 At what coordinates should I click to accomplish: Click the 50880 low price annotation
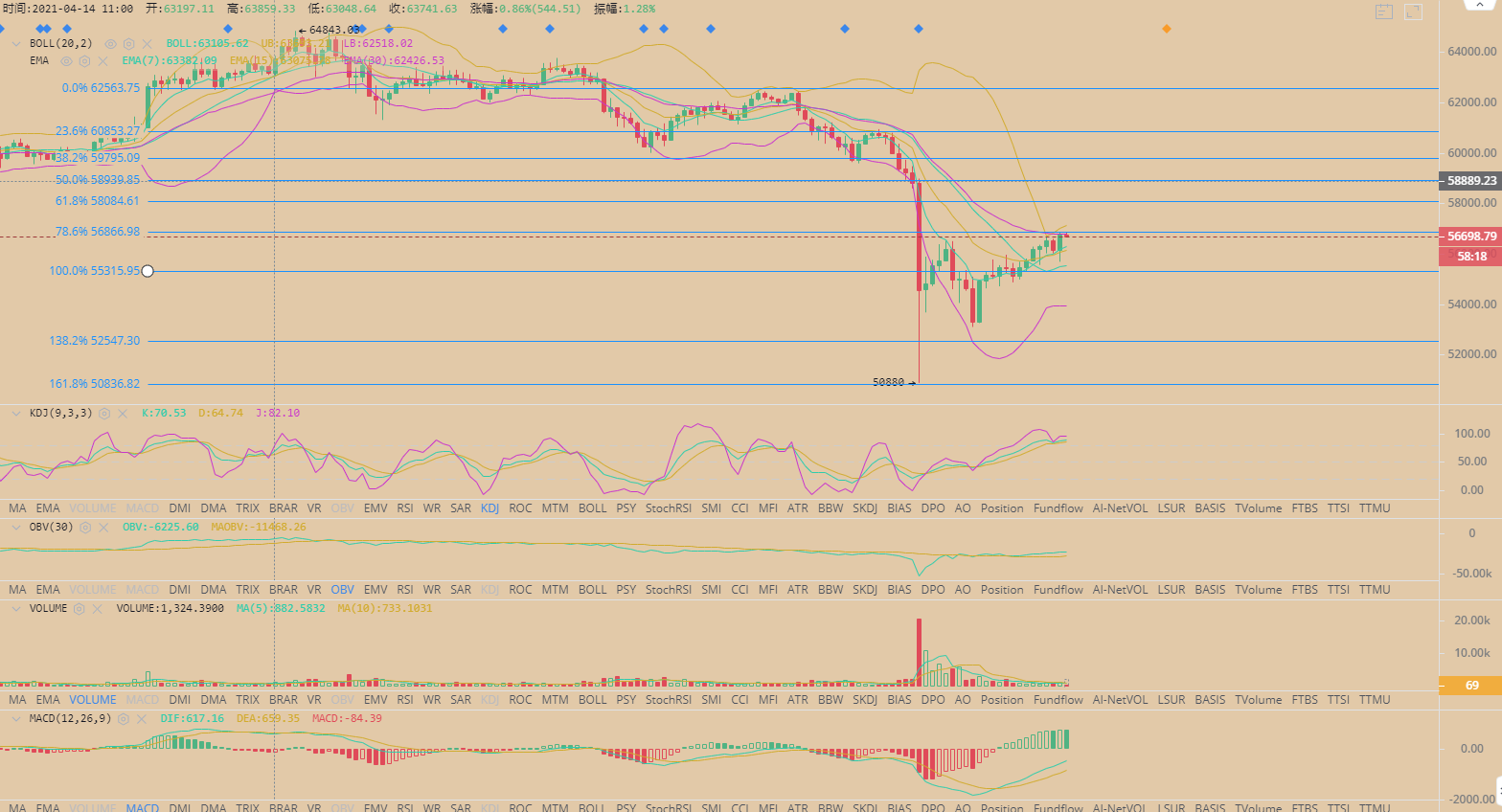(x=894, y=382)
